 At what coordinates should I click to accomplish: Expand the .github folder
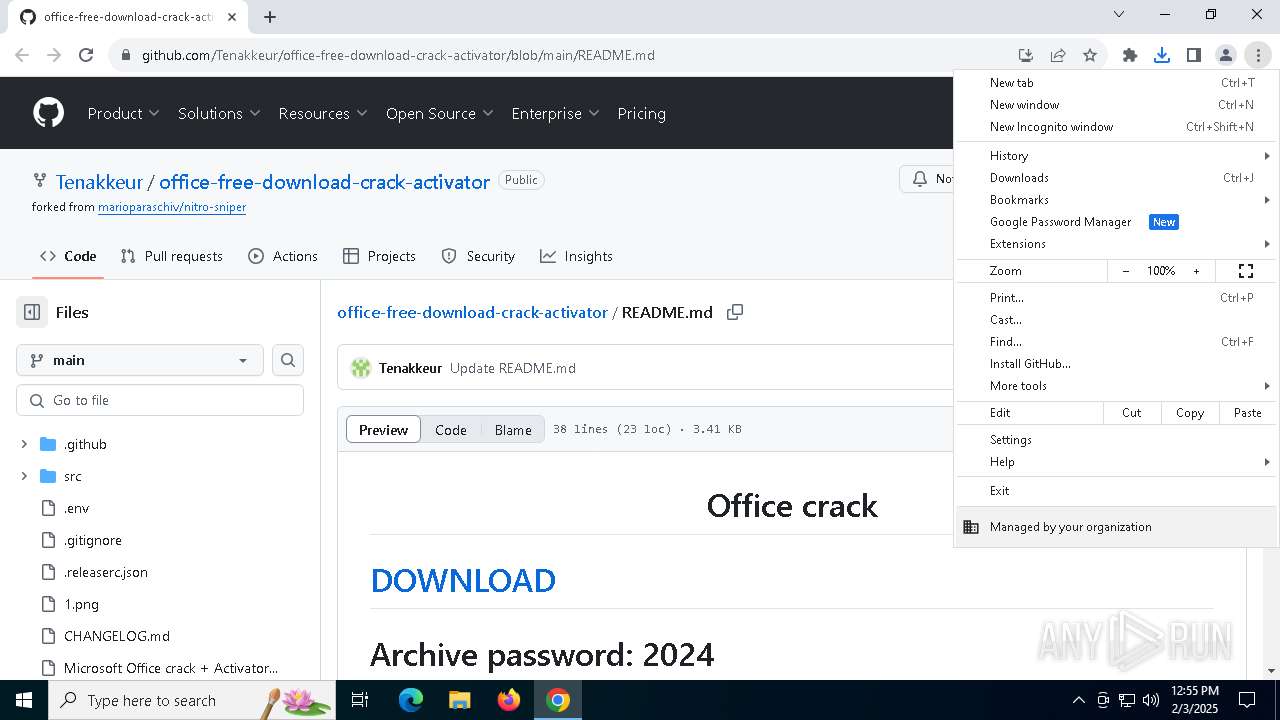tap(24, 444)
